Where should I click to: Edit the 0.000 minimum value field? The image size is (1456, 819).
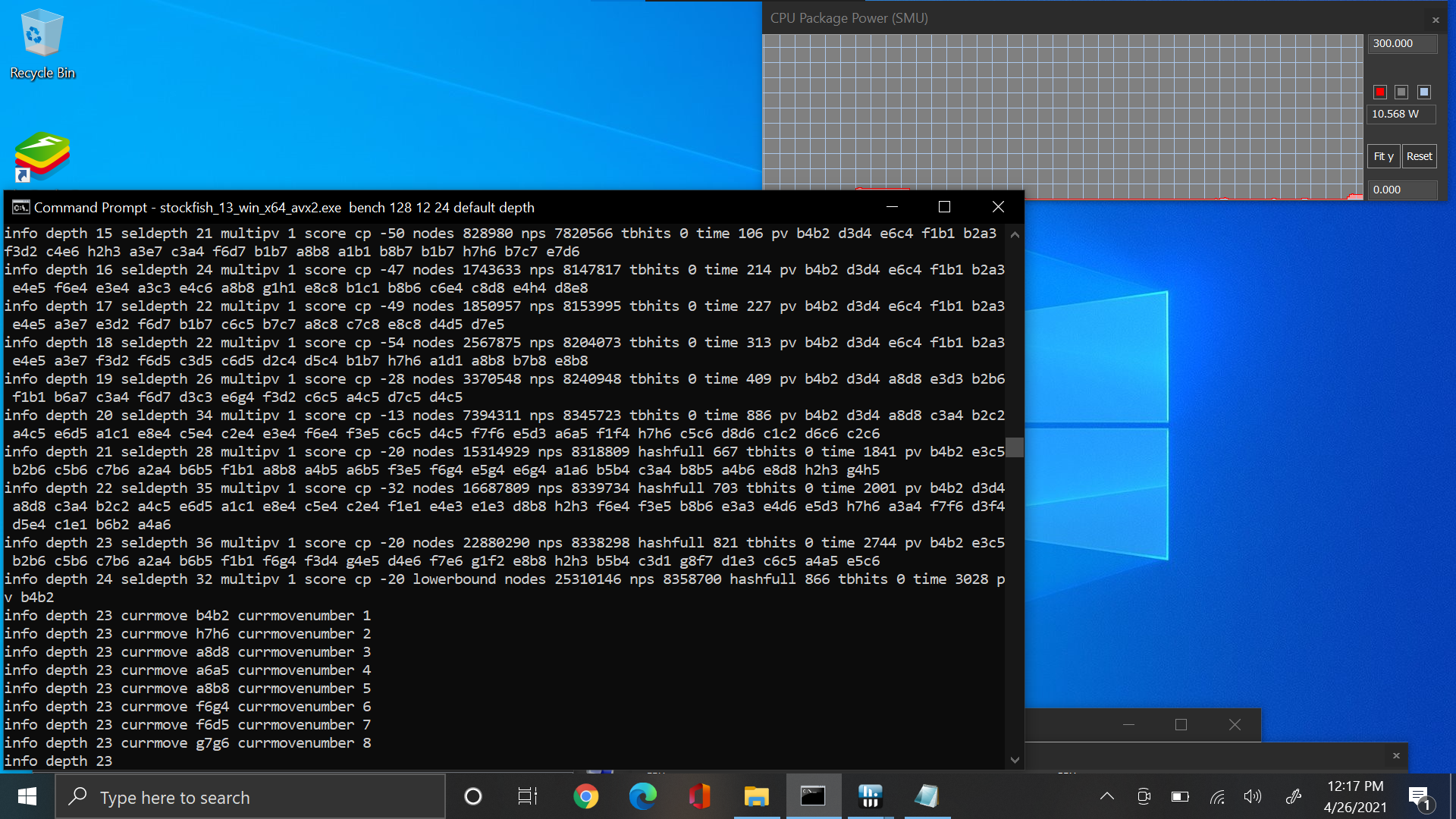tap(1402, 190)
